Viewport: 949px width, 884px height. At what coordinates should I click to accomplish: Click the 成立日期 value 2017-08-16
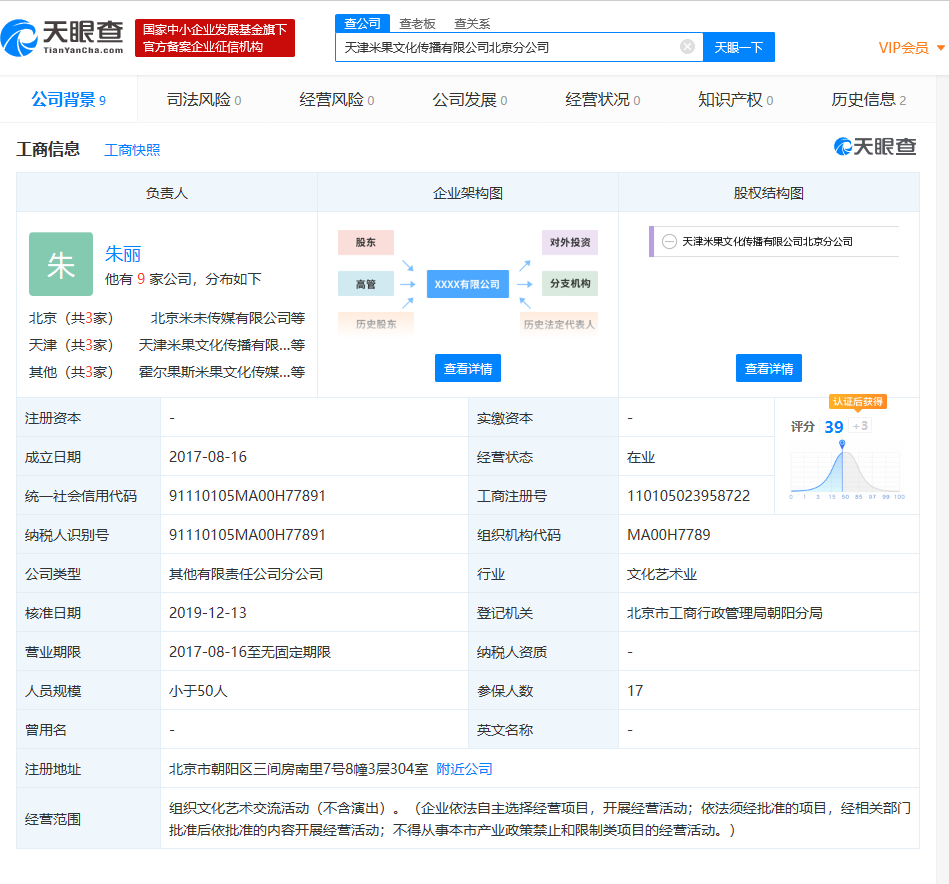(x=208, y=456)
